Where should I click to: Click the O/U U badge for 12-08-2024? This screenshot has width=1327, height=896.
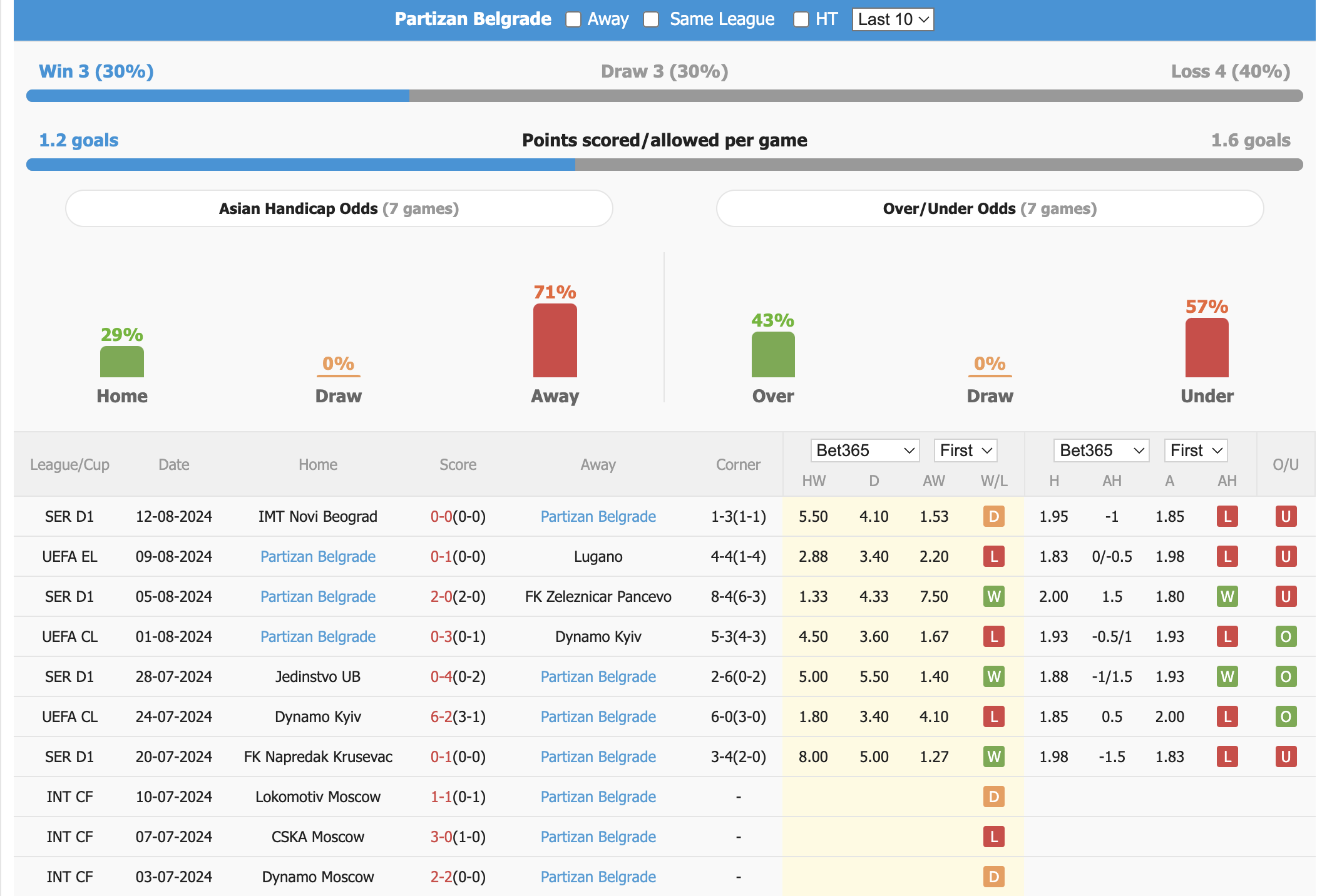coord(1286,516)
